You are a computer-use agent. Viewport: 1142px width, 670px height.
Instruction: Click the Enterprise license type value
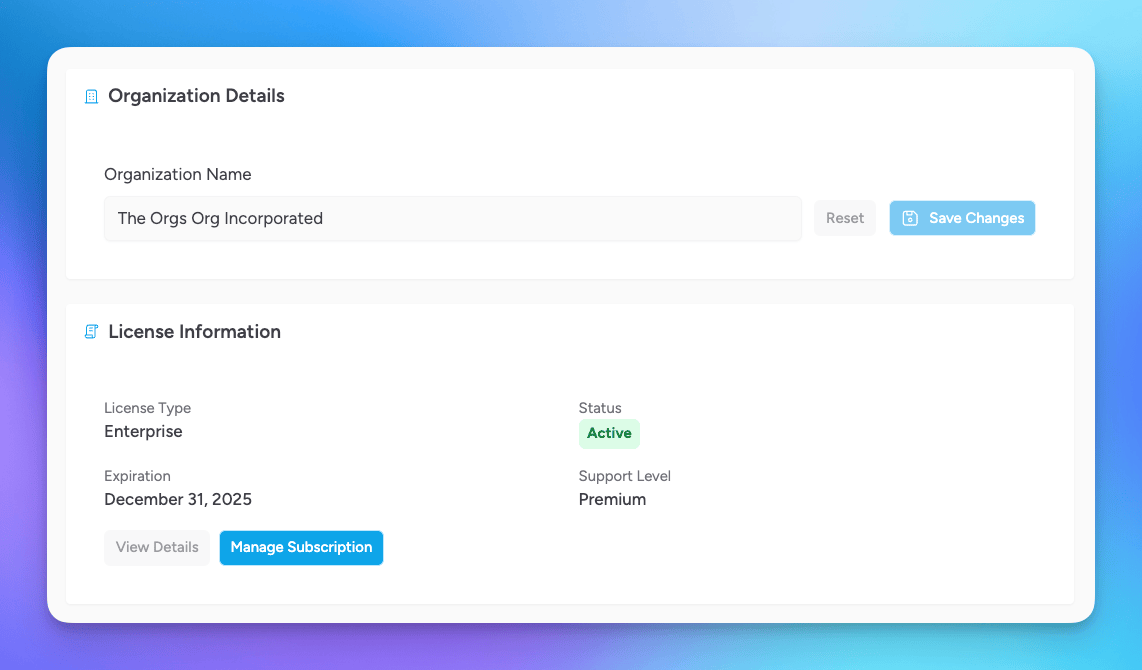[143, 431]
